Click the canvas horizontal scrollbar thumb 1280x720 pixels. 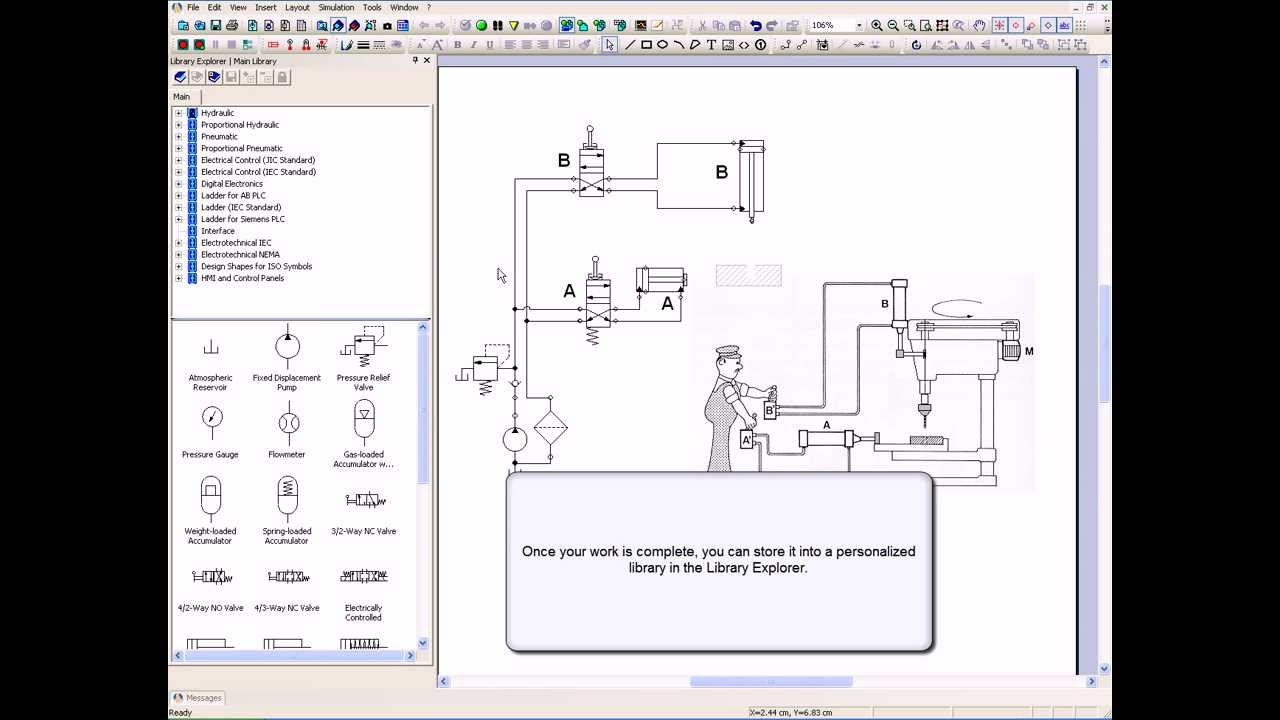pyautogui.click(x=771, y=682)
